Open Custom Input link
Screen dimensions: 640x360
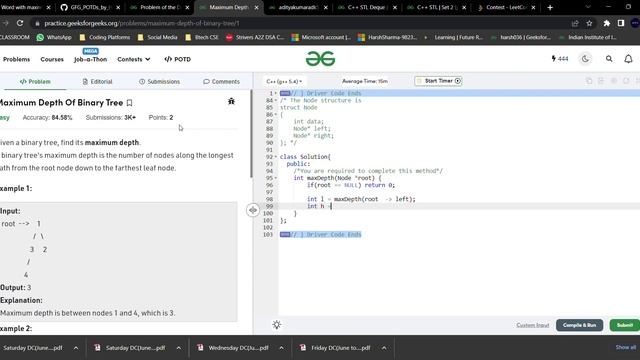click(x=533, y=325)
